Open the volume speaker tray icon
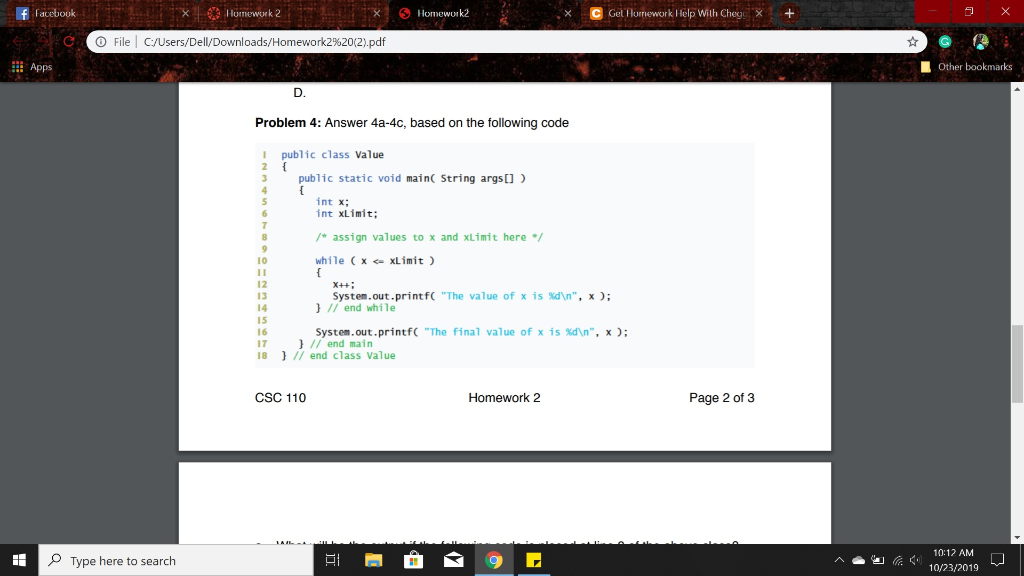1024x576 pixels. 915,560
